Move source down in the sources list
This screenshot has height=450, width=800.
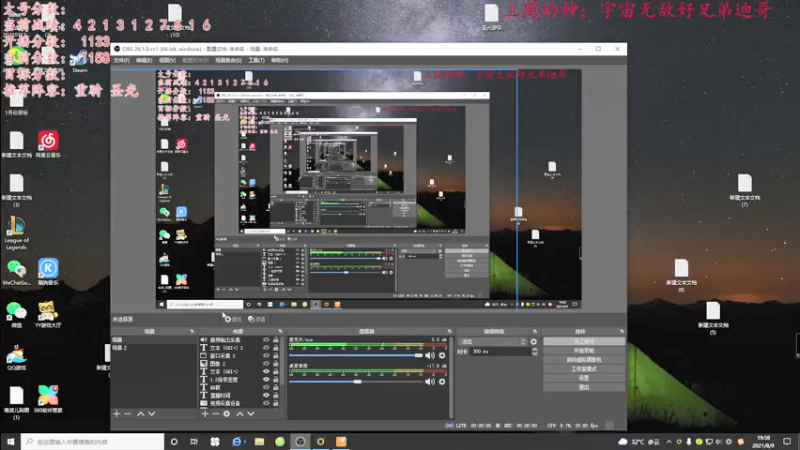click(251, 414)
